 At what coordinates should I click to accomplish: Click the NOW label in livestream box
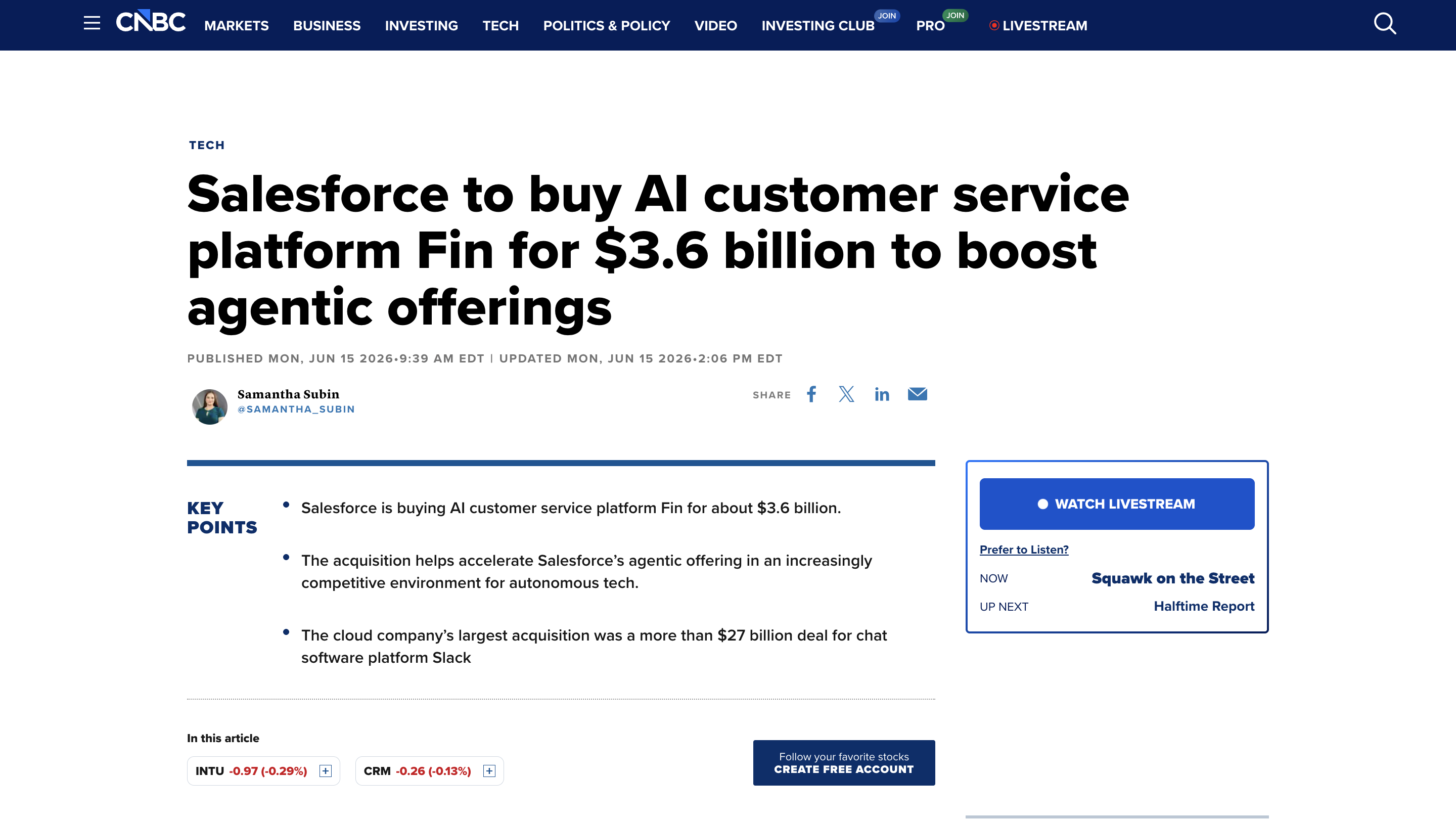[993, 578]
